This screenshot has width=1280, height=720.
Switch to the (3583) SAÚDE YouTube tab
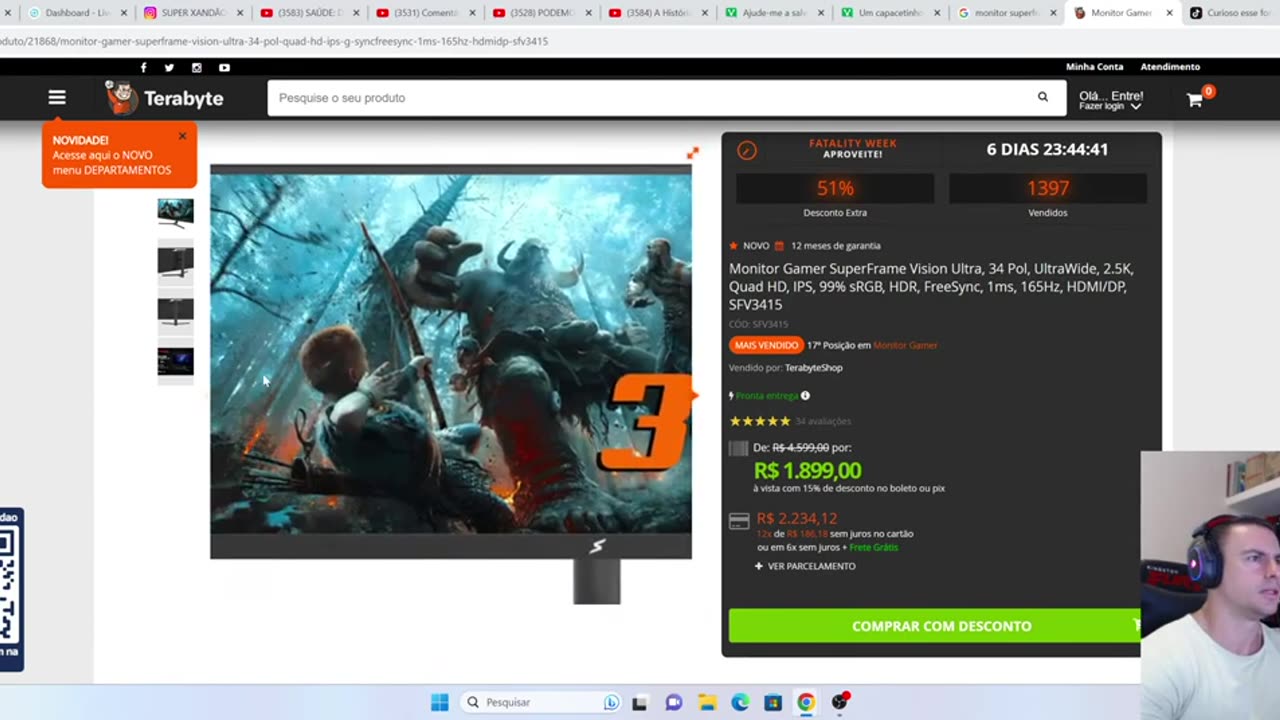309,13
